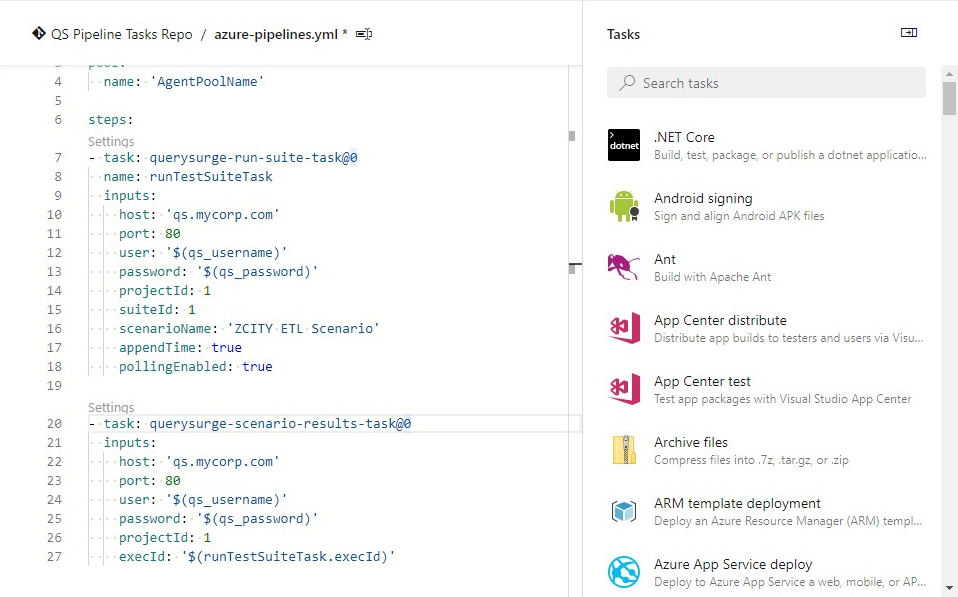Open Settings above querysurge-scenario-results-task
The image size is (958, 597).
point(111,407)
